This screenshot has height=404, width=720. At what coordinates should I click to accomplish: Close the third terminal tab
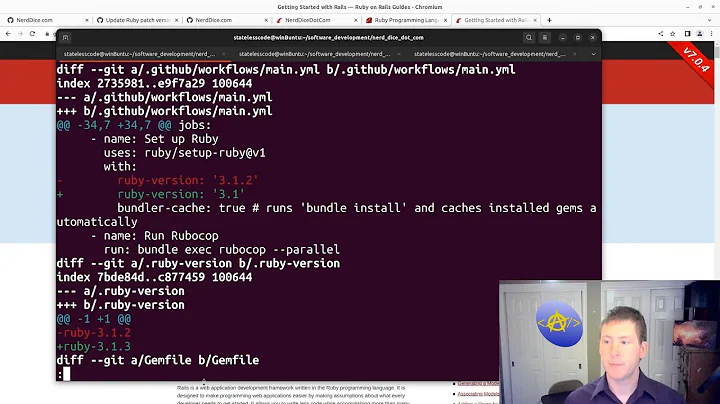(x=574, y=54)
